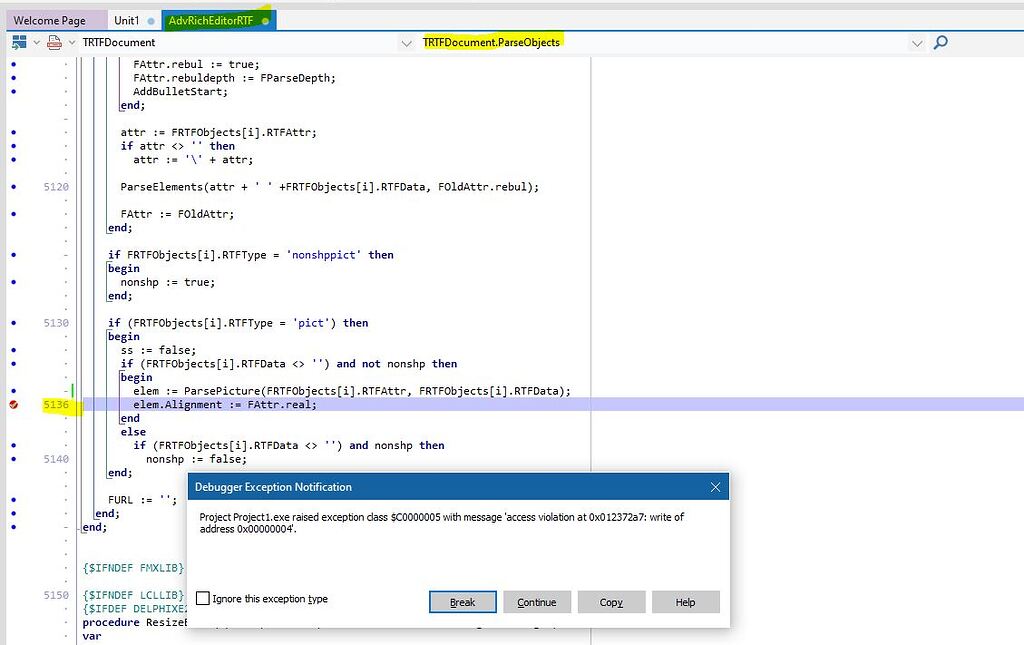Click the Help button in exception dialog
Viewport: 1024px width, 645px height.
(x=686, y=602)
